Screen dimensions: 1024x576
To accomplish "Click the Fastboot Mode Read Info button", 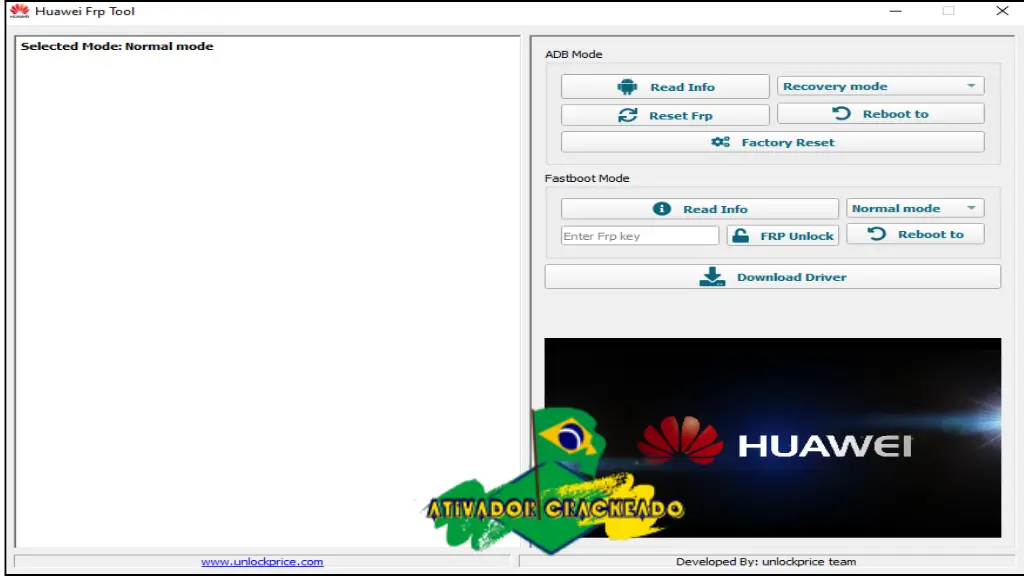I will click(699, 209).
